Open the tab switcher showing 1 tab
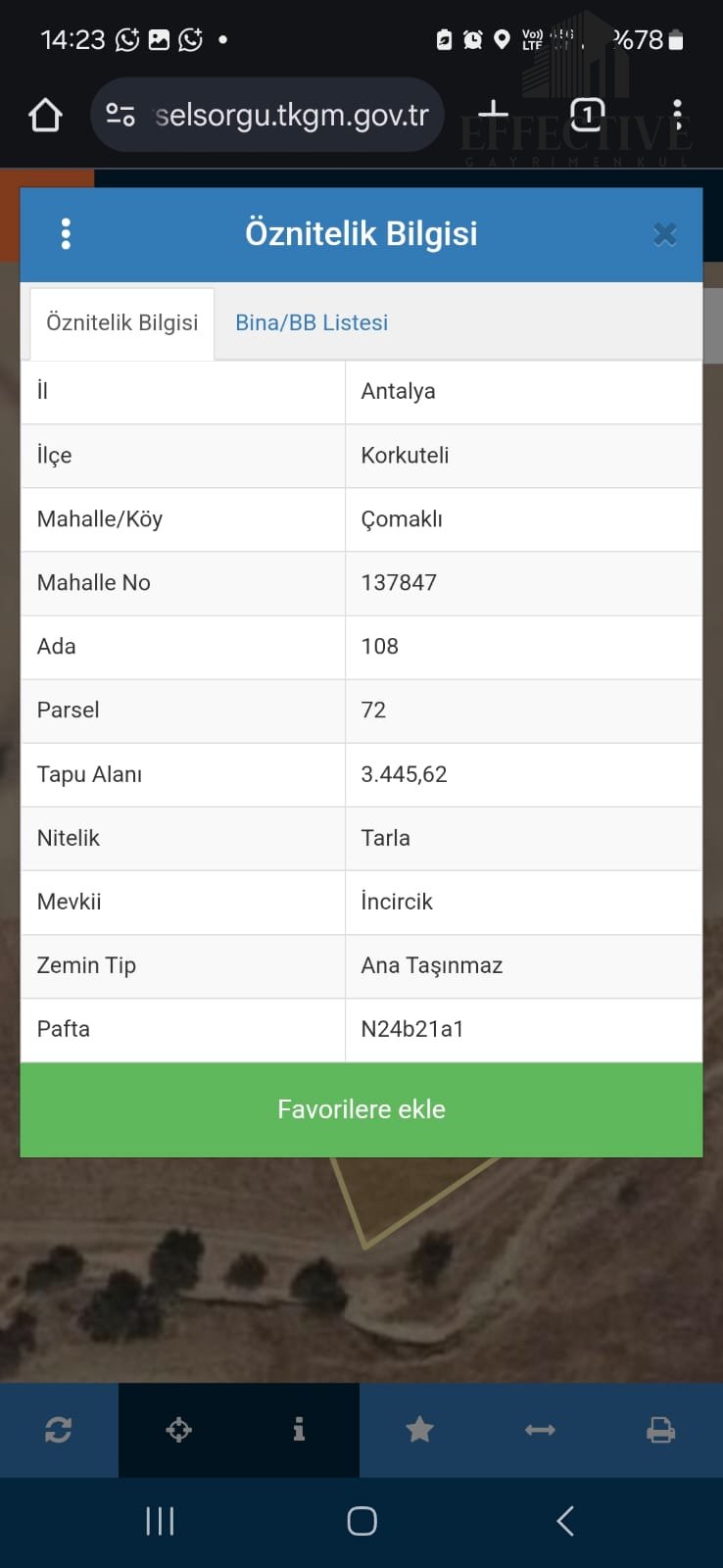This screenshot has height=1568, width=723. coord(587,116)
